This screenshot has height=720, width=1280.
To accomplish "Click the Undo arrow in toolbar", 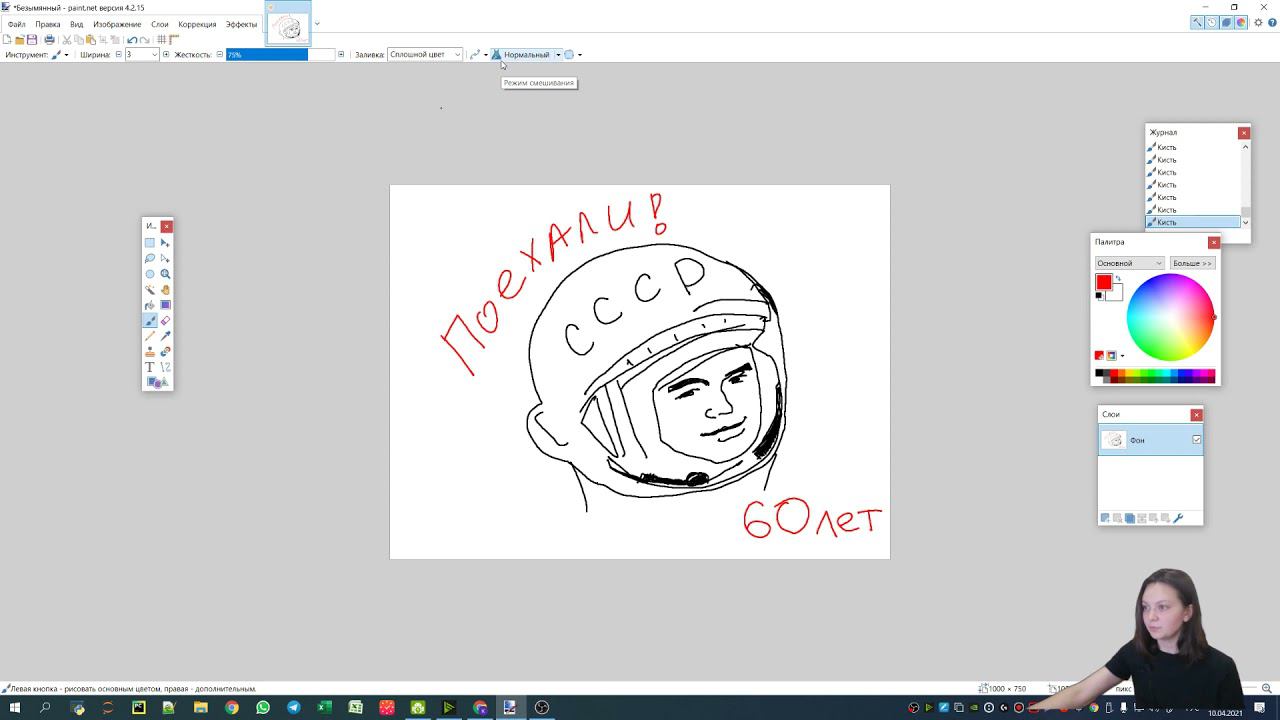I will (132, 40).
